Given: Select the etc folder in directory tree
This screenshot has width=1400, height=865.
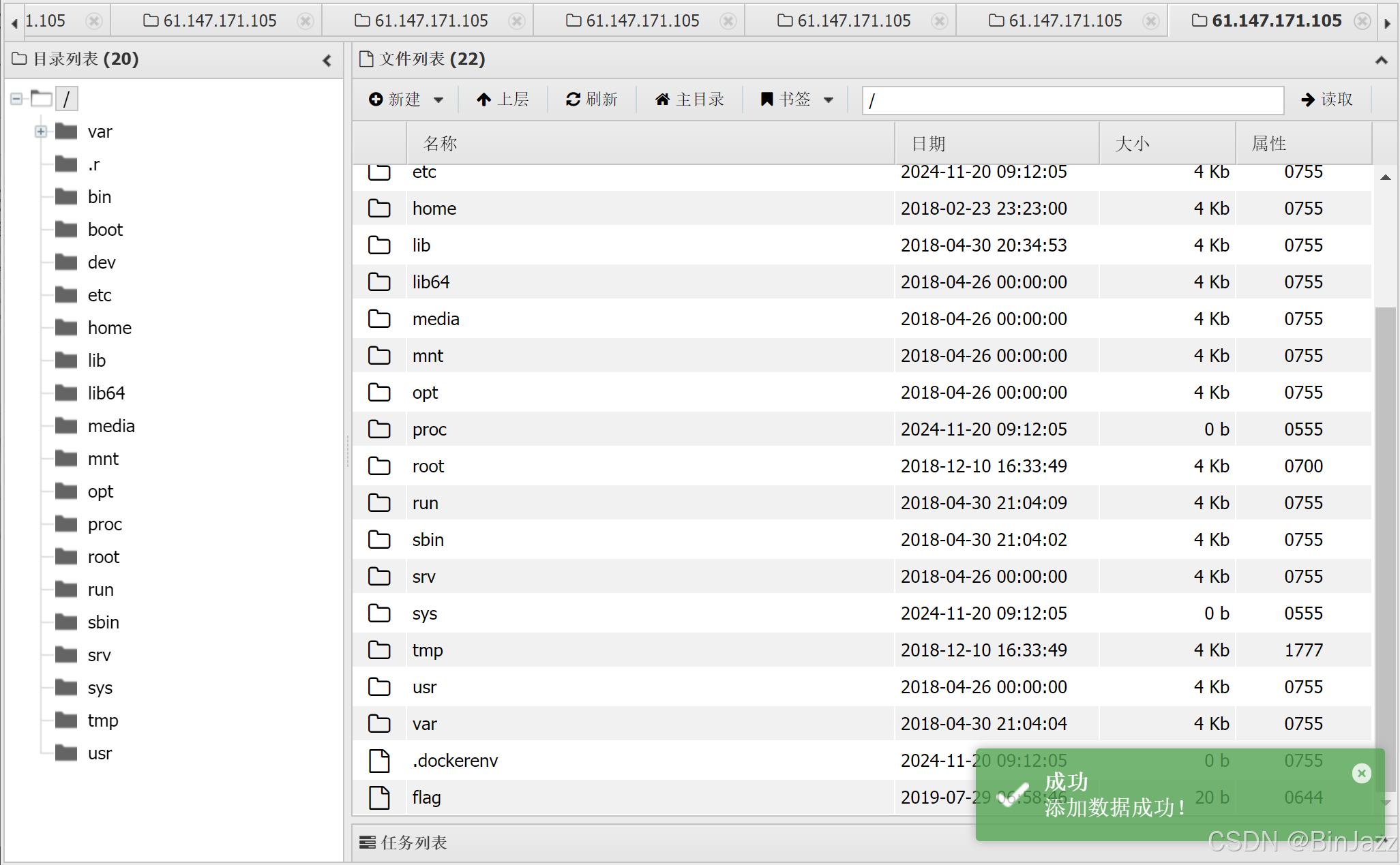Looking at the screenshot, I should (99, 295).
